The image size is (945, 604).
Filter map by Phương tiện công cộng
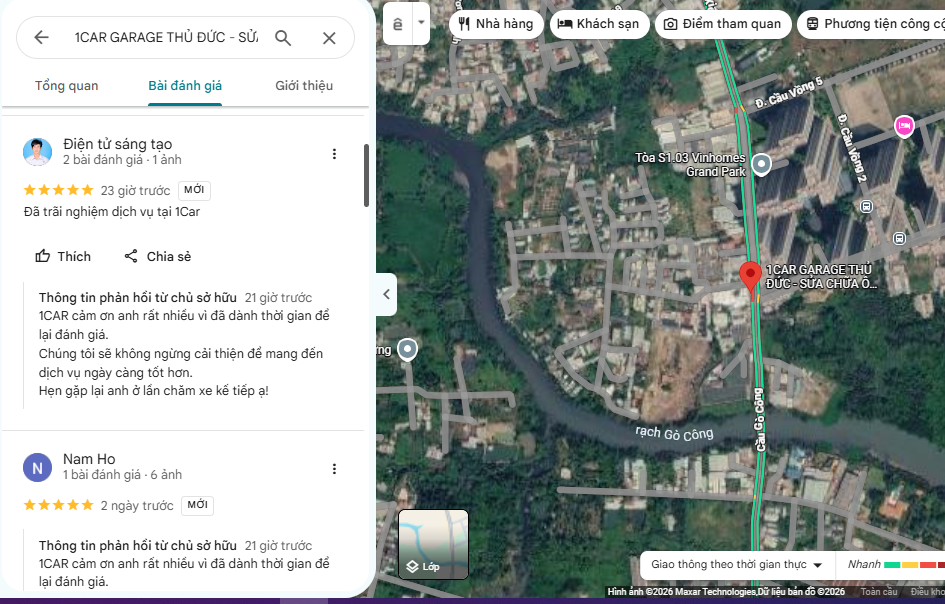click(x=871, y=24)
